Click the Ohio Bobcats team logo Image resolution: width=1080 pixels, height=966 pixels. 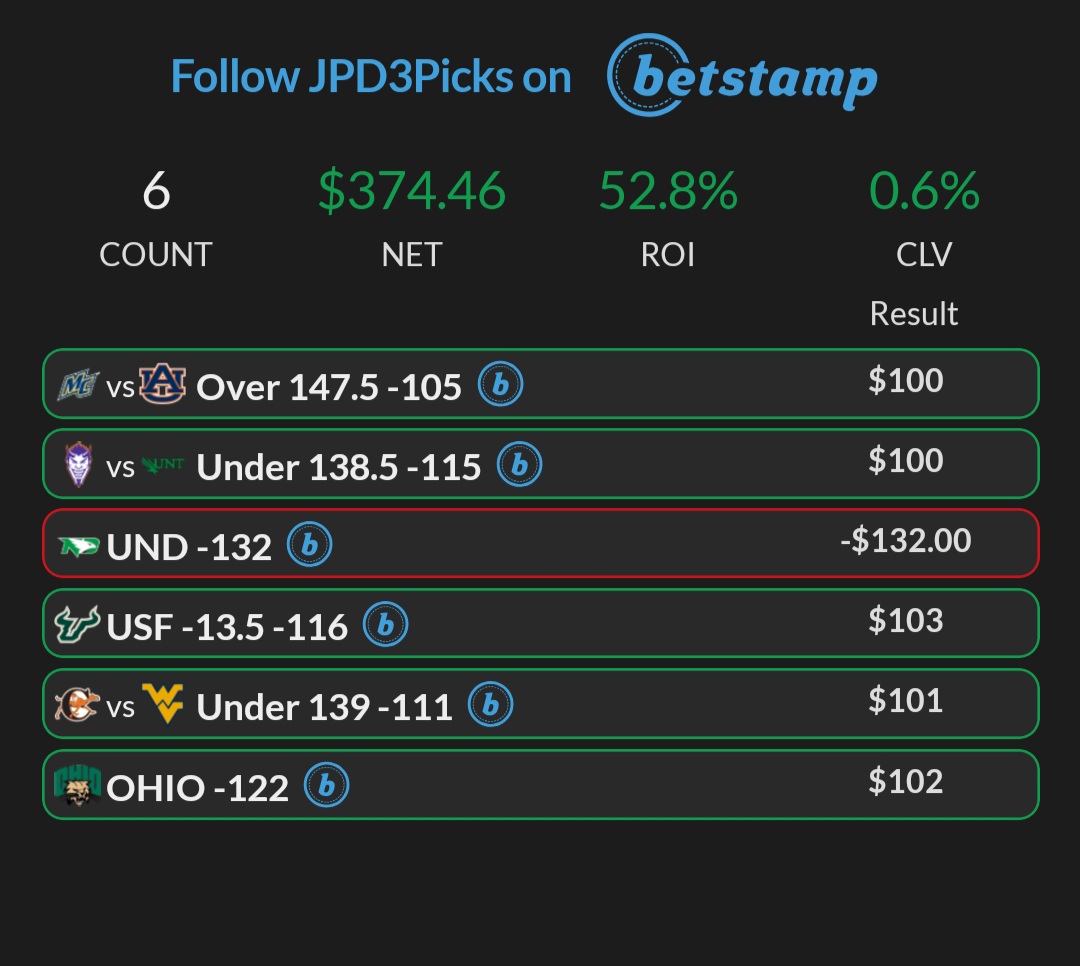point(77,786)
